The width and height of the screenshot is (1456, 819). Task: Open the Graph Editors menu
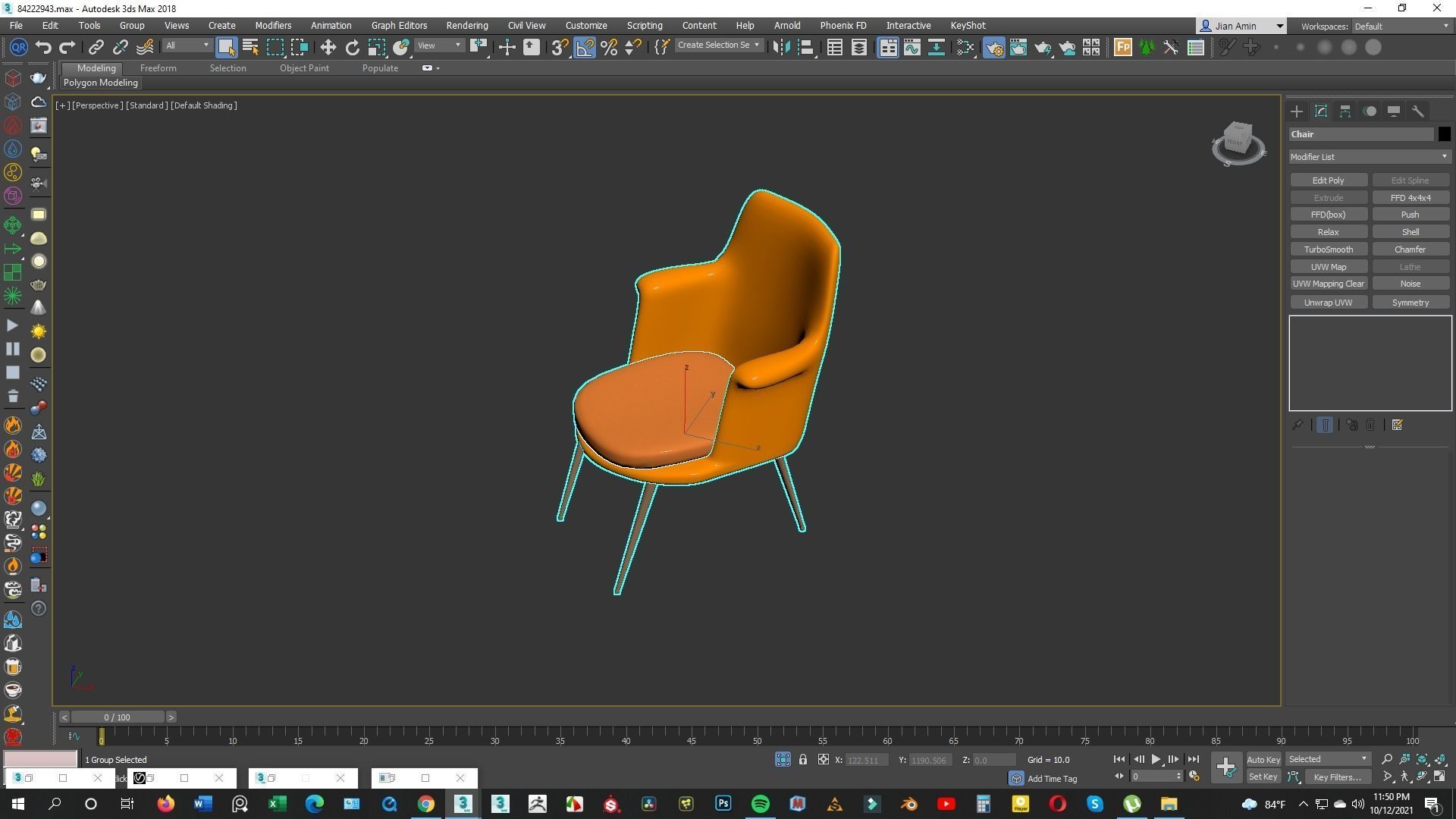pyautogui.click(x=399, y=26)
